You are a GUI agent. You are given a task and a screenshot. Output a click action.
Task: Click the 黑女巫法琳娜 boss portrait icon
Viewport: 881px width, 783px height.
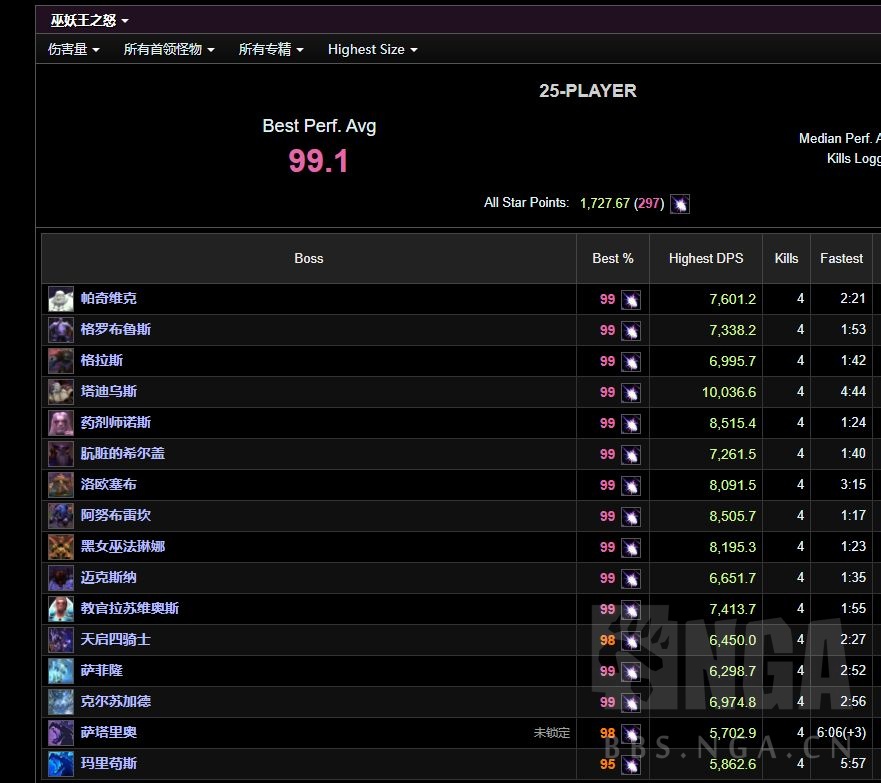click(61, 547)
